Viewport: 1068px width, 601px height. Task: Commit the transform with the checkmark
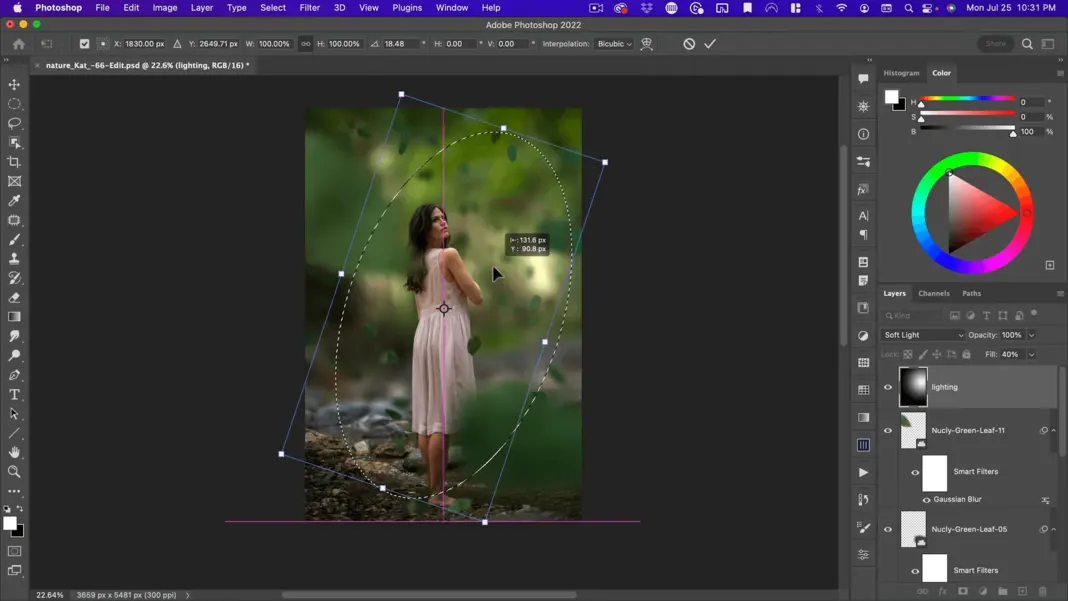(710, 44)
